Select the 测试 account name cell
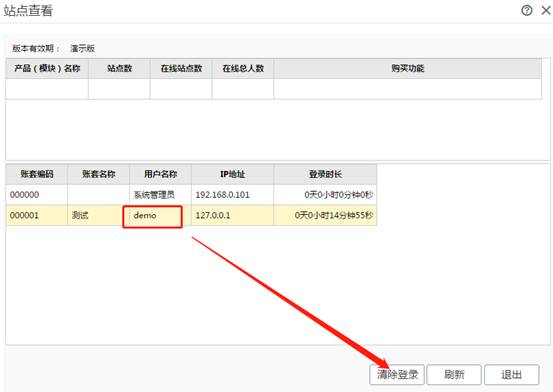 click(x=98, y=215)
